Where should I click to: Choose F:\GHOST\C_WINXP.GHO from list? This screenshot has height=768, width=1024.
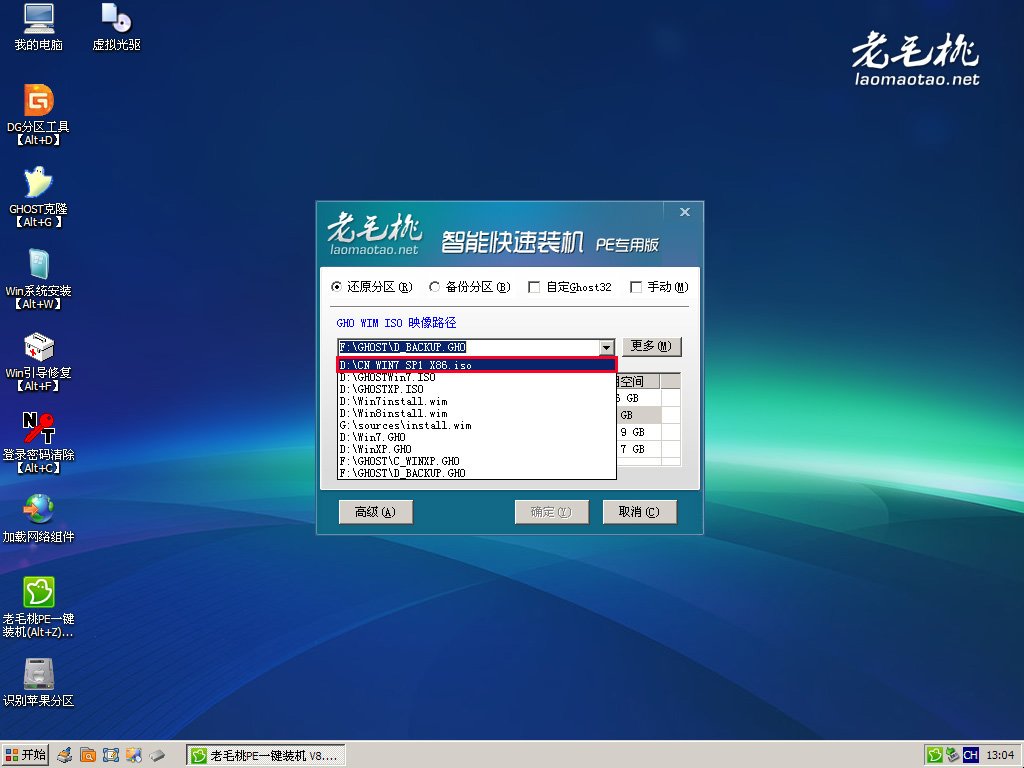(x=477, y=461)
